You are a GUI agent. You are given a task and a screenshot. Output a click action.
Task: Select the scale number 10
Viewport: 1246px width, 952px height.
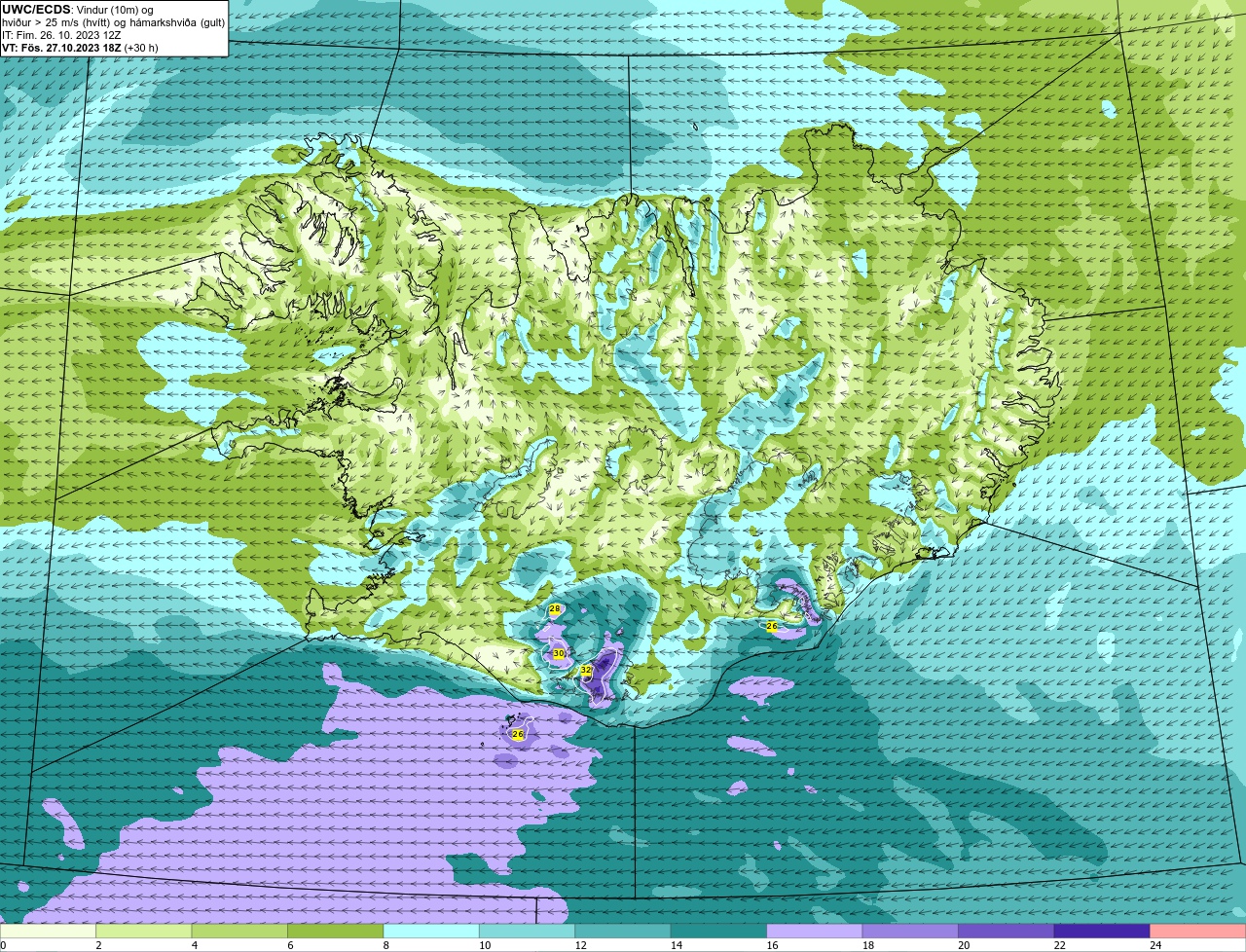point(484,944)
